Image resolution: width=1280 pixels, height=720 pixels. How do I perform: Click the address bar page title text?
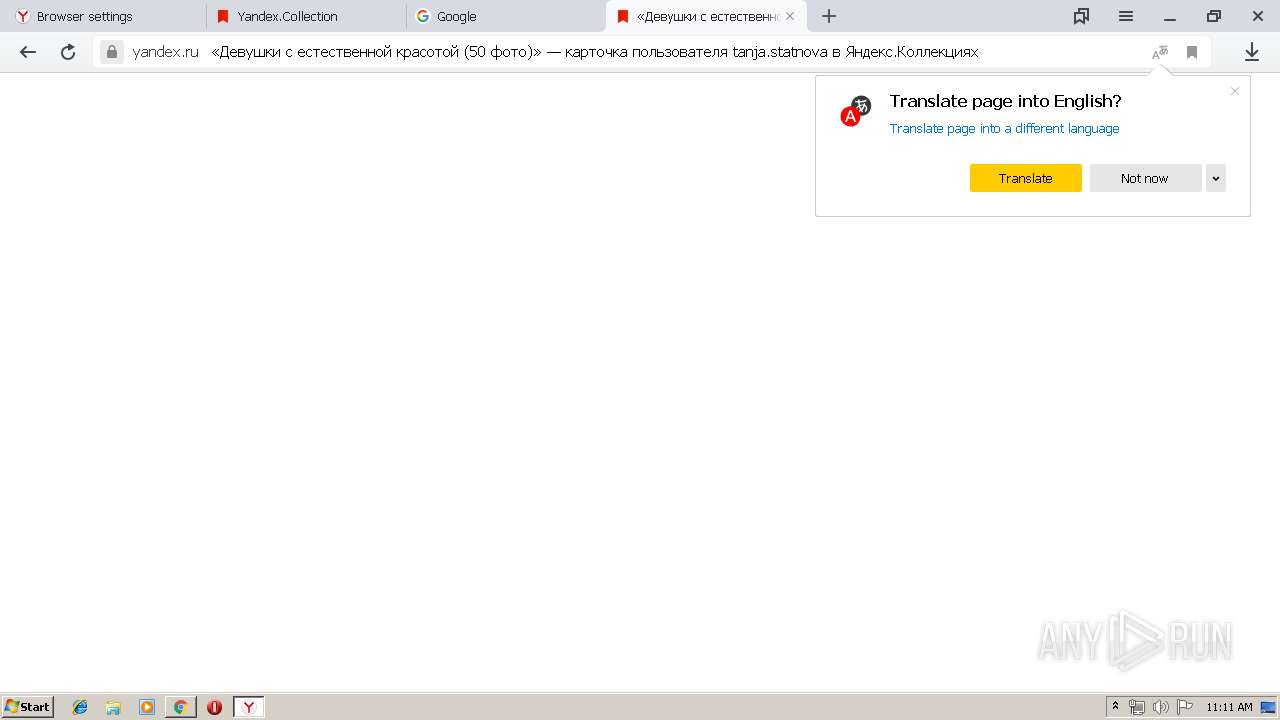coord(595,52)
